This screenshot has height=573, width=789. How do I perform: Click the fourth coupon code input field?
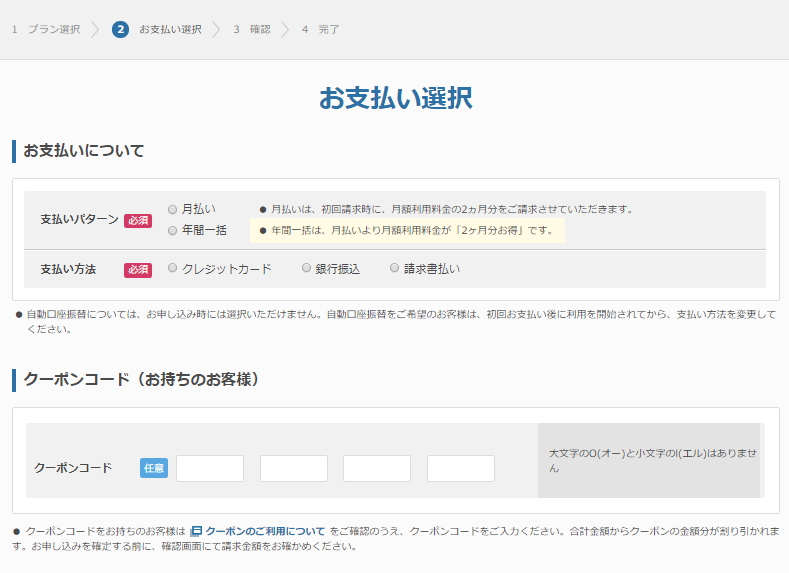point(461,468)
